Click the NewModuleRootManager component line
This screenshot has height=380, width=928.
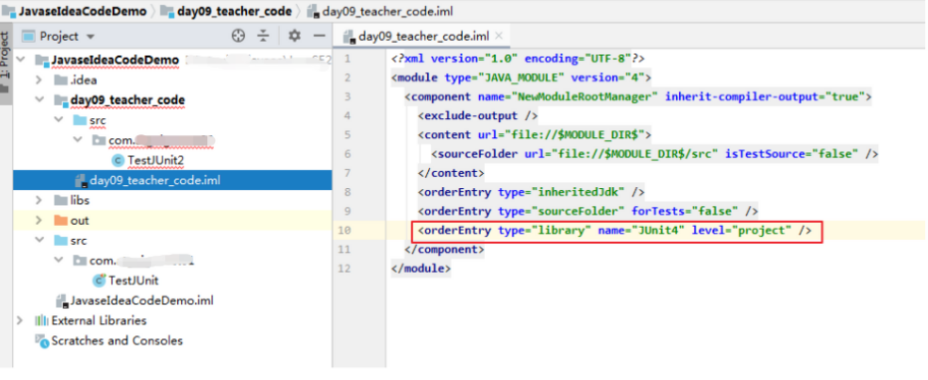coord(638,96)
